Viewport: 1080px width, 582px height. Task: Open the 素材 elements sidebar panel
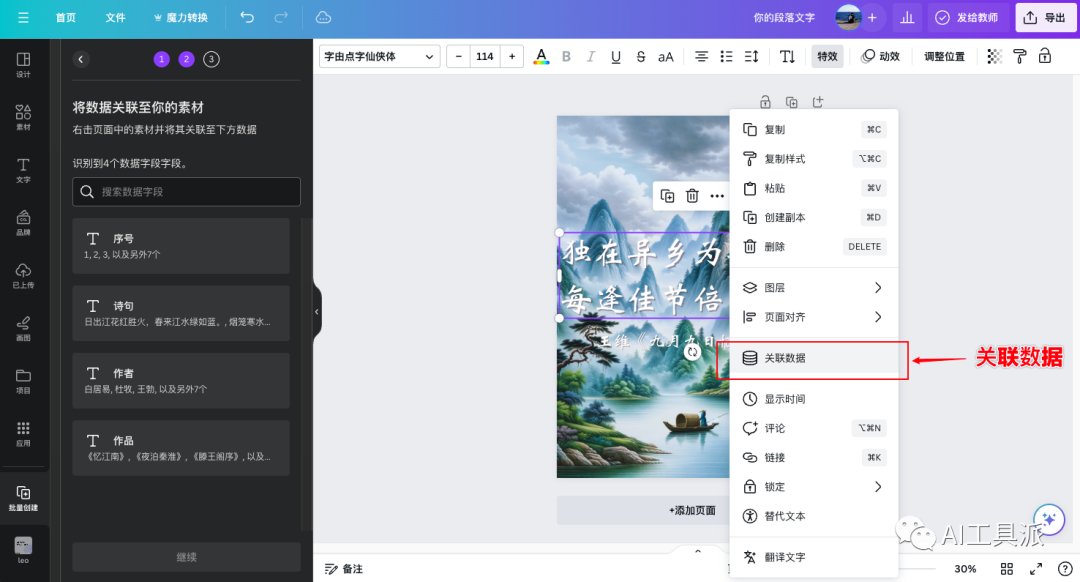pos(23,117)
